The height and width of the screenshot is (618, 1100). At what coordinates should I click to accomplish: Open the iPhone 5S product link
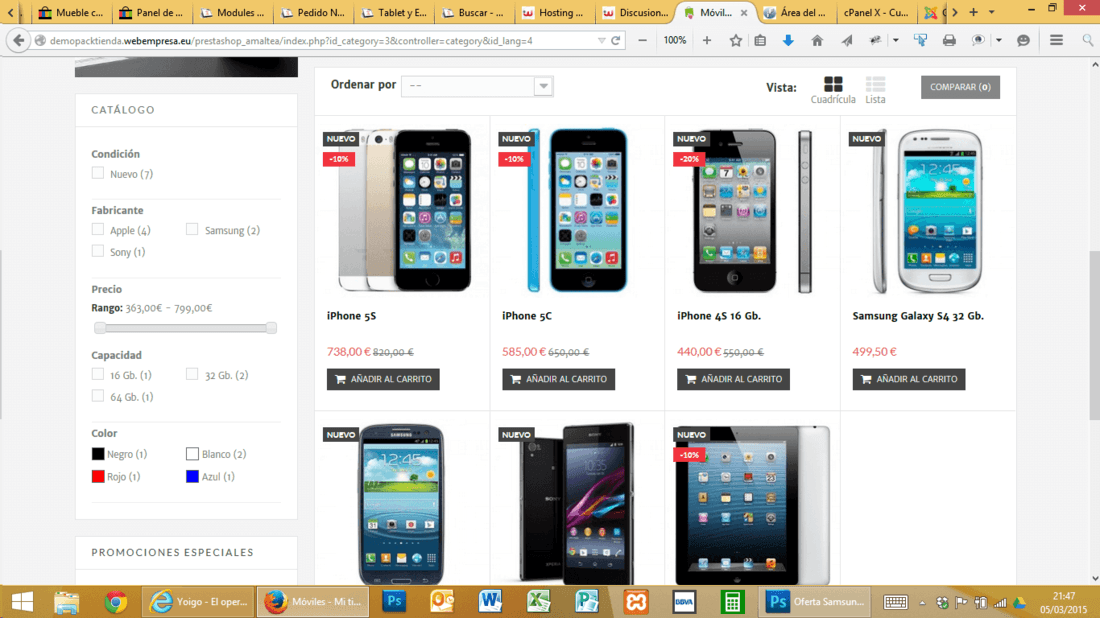coord(351,316)
